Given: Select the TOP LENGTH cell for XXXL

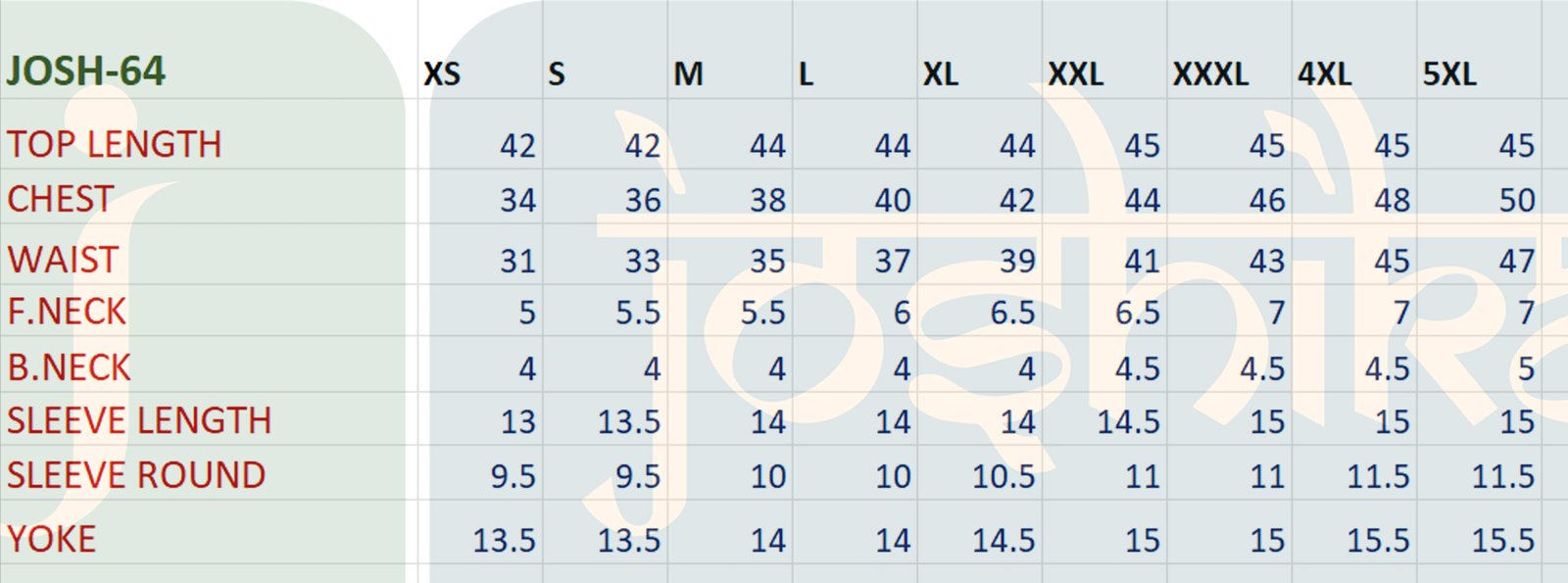Looking at the screenshot, I should point(1266,146).
